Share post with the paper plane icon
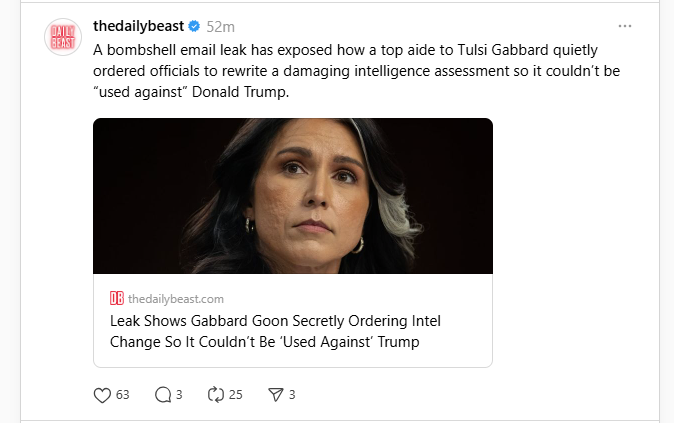Image resolution: width=674 pixels, height=423 pixels. (x=276, y=395)
